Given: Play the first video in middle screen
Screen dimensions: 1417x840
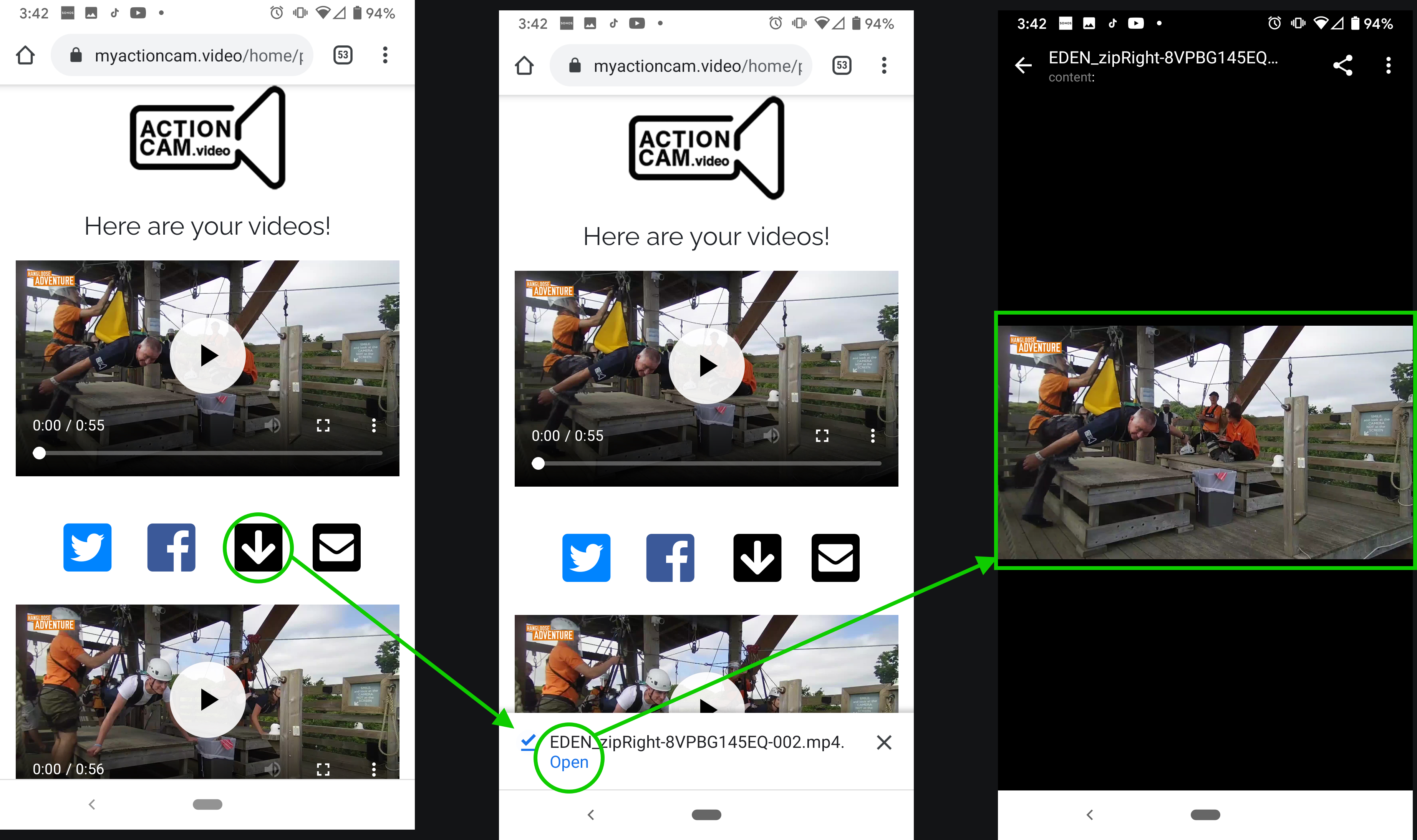Looking at the screenshot, I should tap(706, 366).
